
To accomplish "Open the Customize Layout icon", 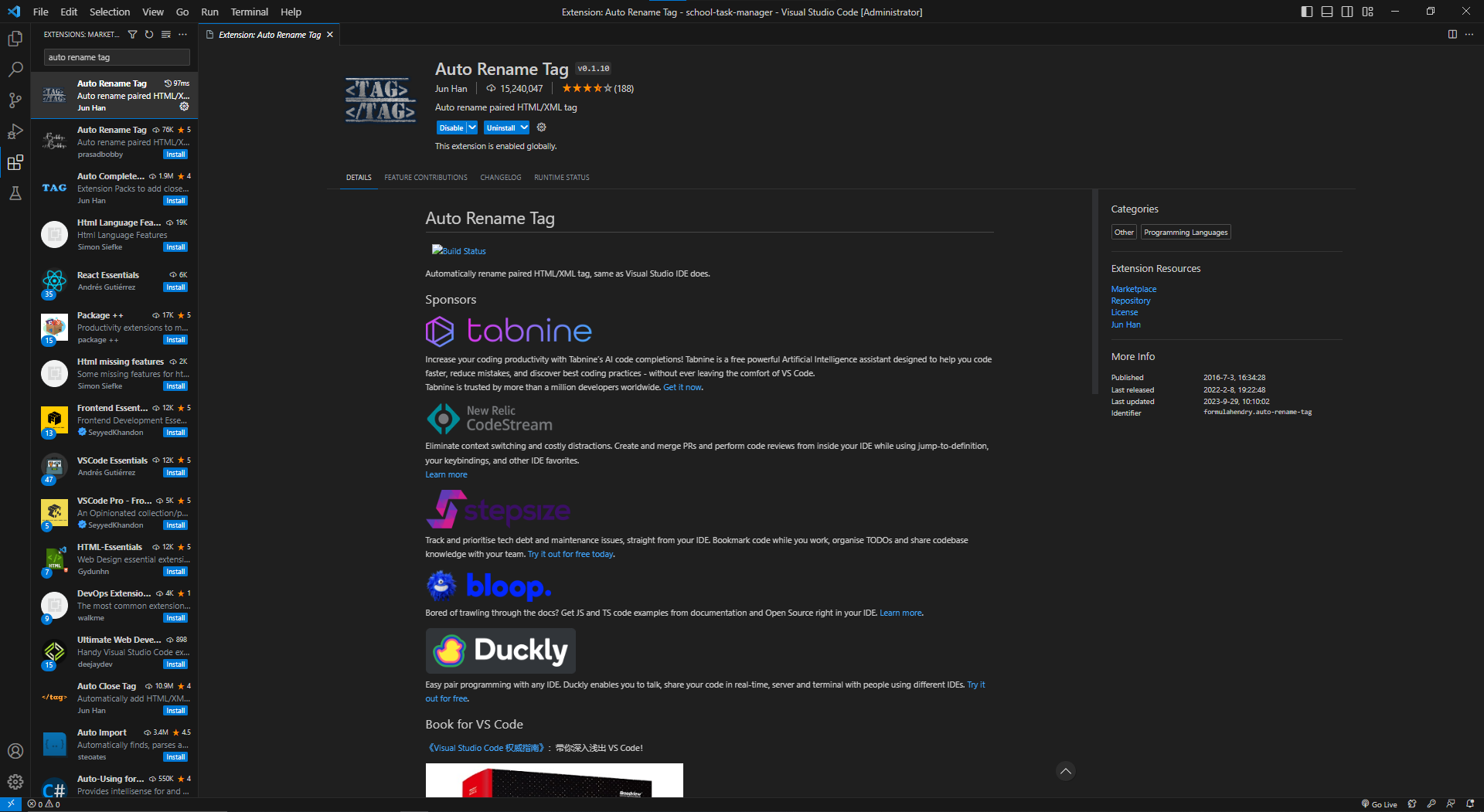I will pyautogui.click(x=1367, y=12).
